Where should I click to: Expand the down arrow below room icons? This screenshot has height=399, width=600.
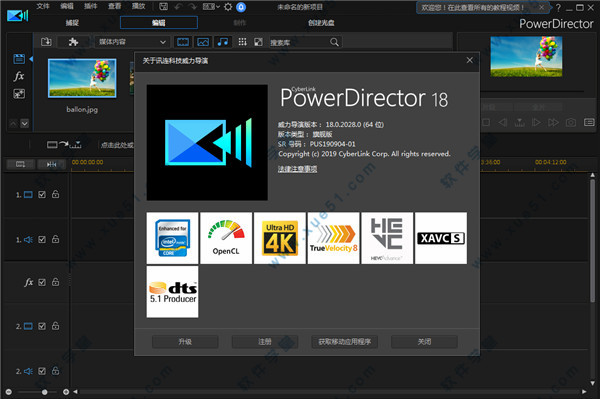[24, 123]
